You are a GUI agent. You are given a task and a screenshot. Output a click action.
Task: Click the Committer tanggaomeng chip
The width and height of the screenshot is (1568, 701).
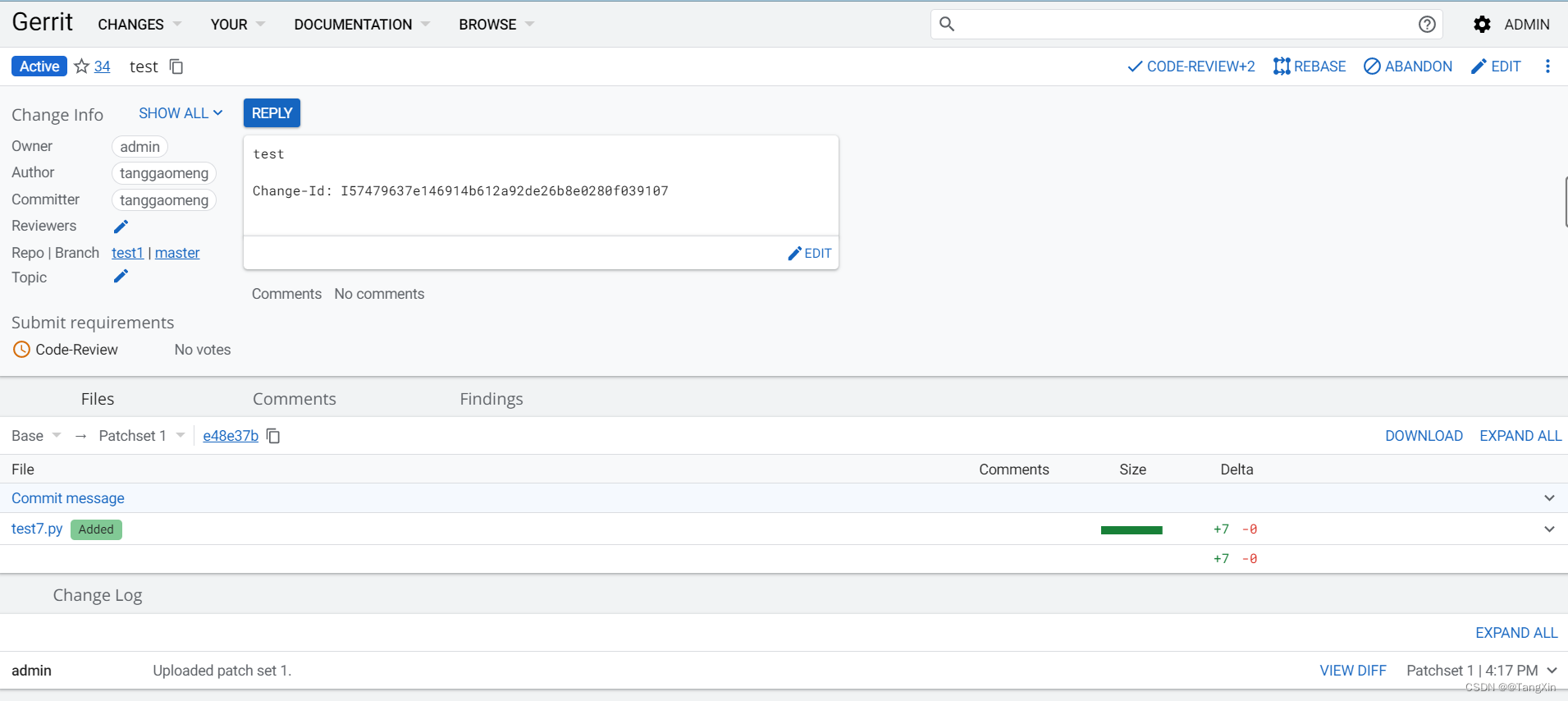(x=164, y=200)
